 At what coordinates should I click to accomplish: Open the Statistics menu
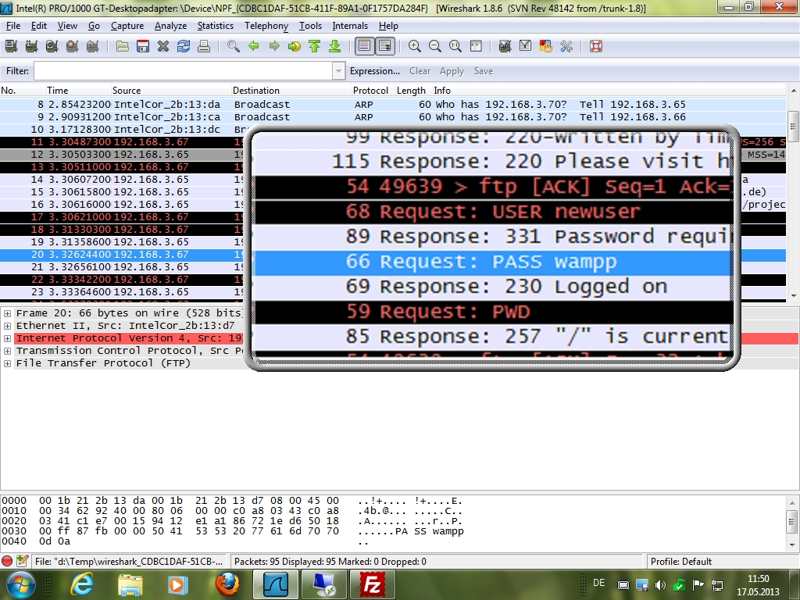pos(215,26)
